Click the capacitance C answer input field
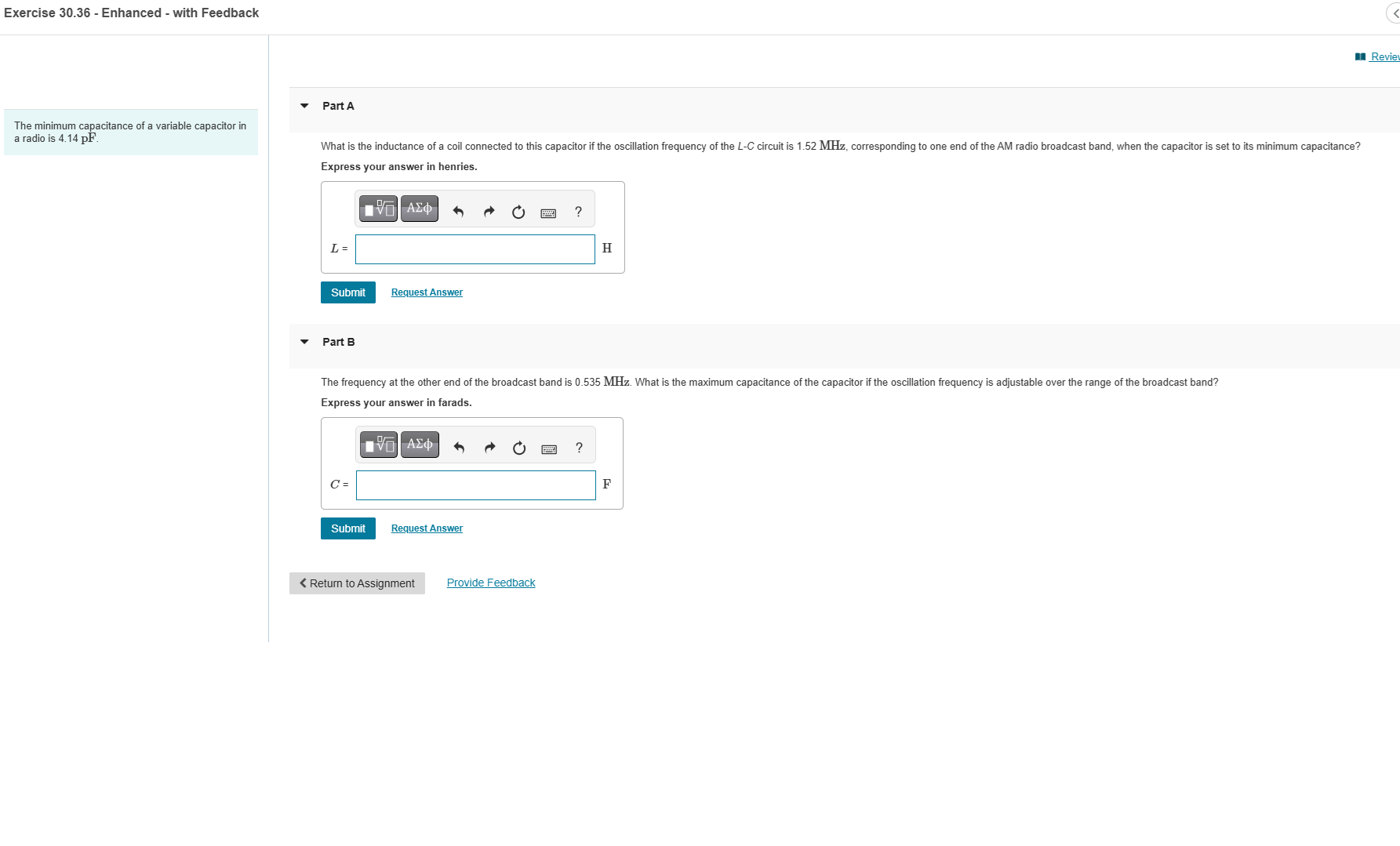This screenshot has width=1400, height=846. [x=476, y=485]
